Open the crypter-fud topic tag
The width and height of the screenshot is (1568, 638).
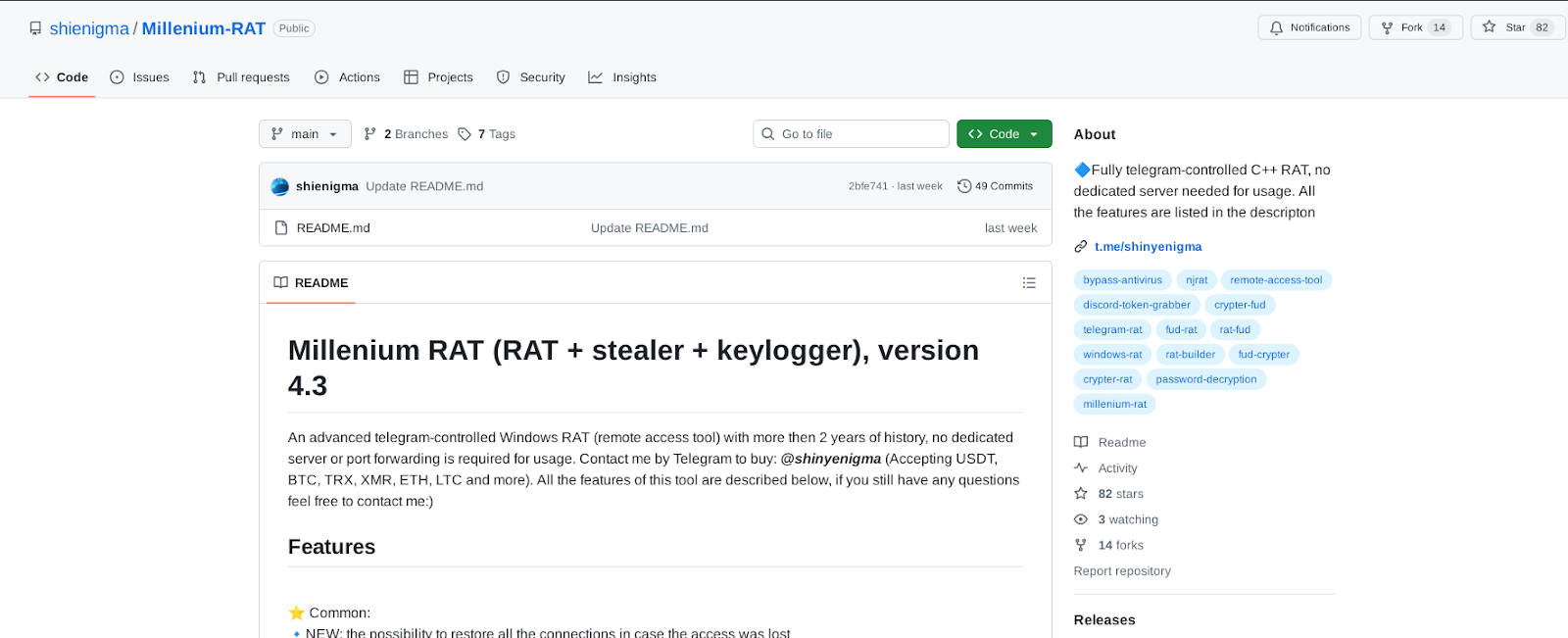coord(1240,305)
